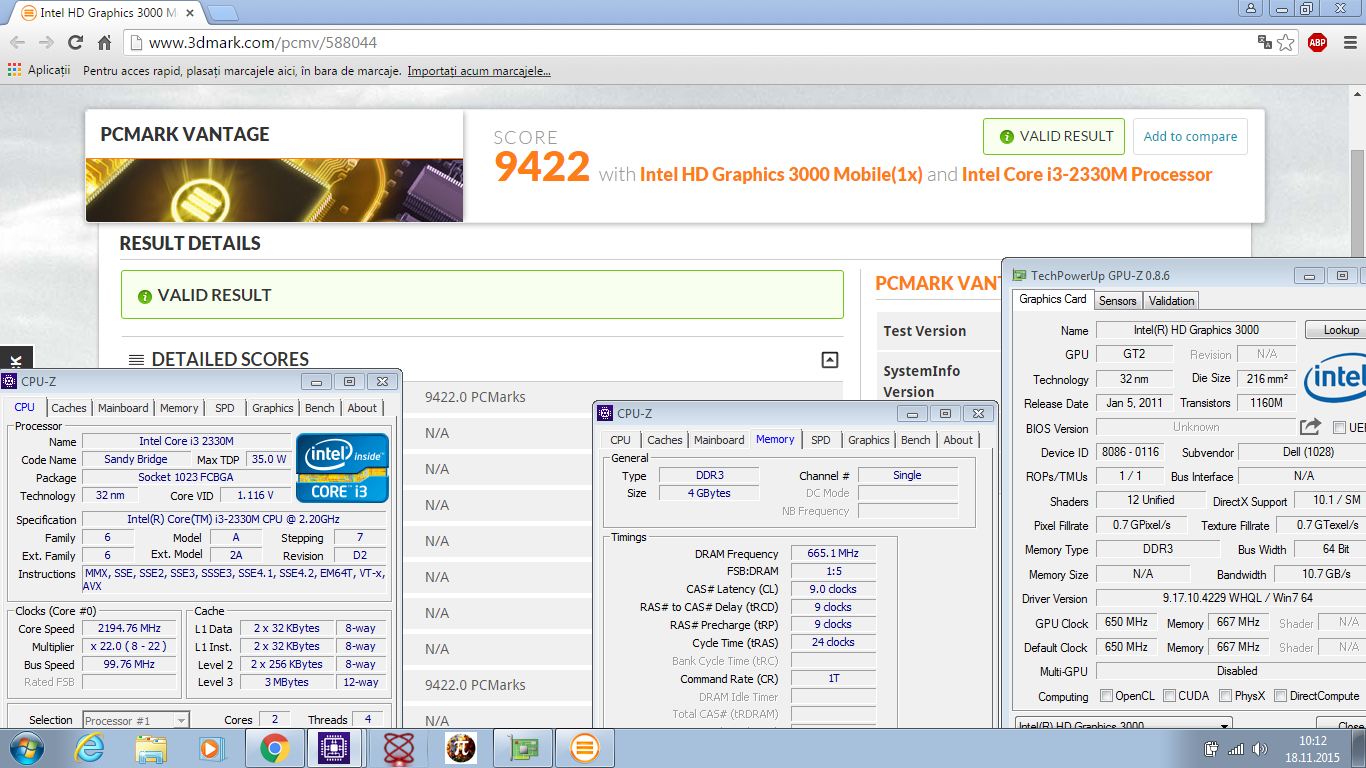Click the Chrome user profile icon
This screenshot has width=1366, height=768.
click(x=1251, y=8)
